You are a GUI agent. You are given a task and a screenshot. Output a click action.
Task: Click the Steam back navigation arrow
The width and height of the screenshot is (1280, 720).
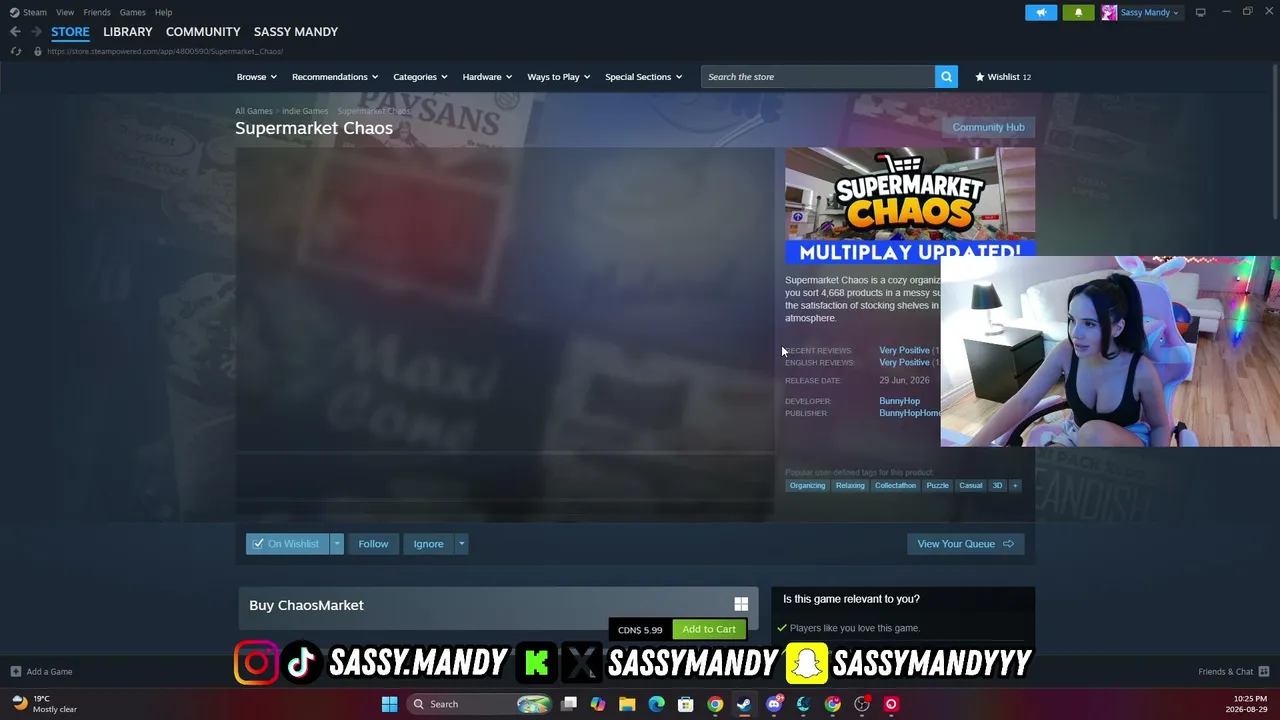pyautogui.click(x=15, y=32)
